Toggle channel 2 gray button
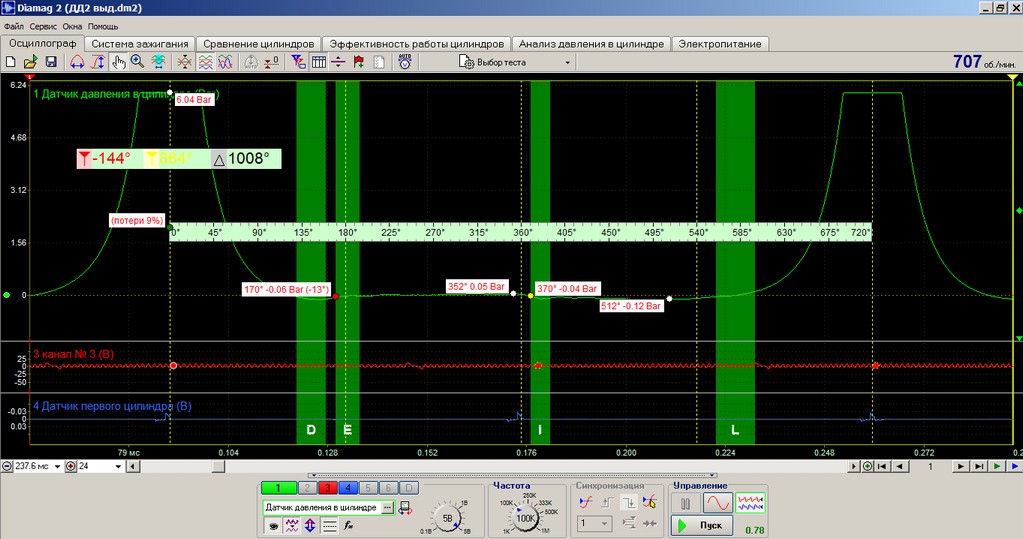This screenshot has width=1023, height=539. [307, 487]
